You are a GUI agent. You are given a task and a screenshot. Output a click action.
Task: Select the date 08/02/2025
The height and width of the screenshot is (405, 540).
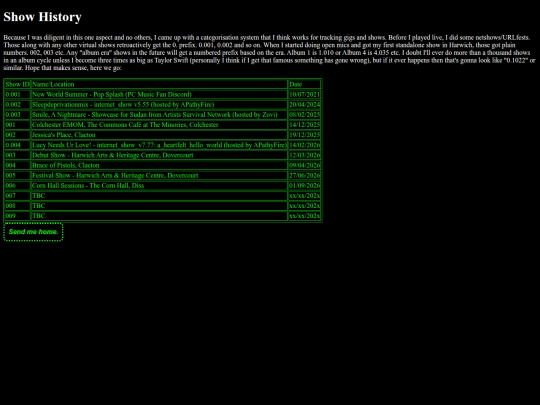pyautogui.click(x=304, y=115)
